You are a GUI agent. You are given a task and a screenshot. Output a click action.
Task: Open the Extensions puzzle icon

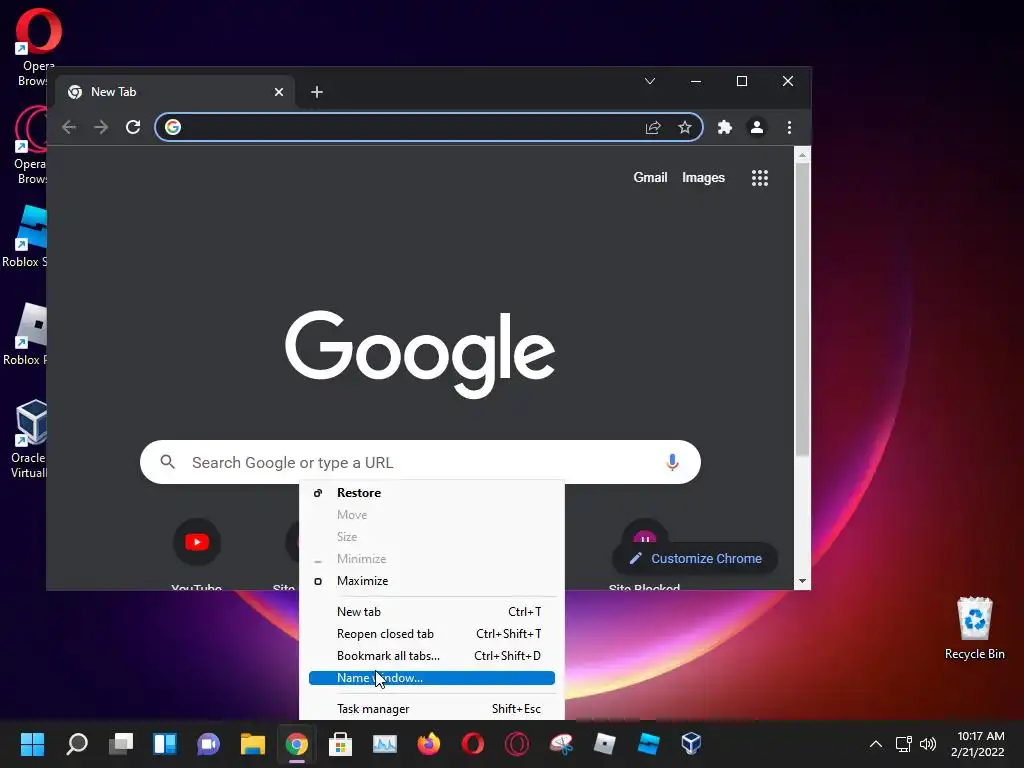pos(725,127)
